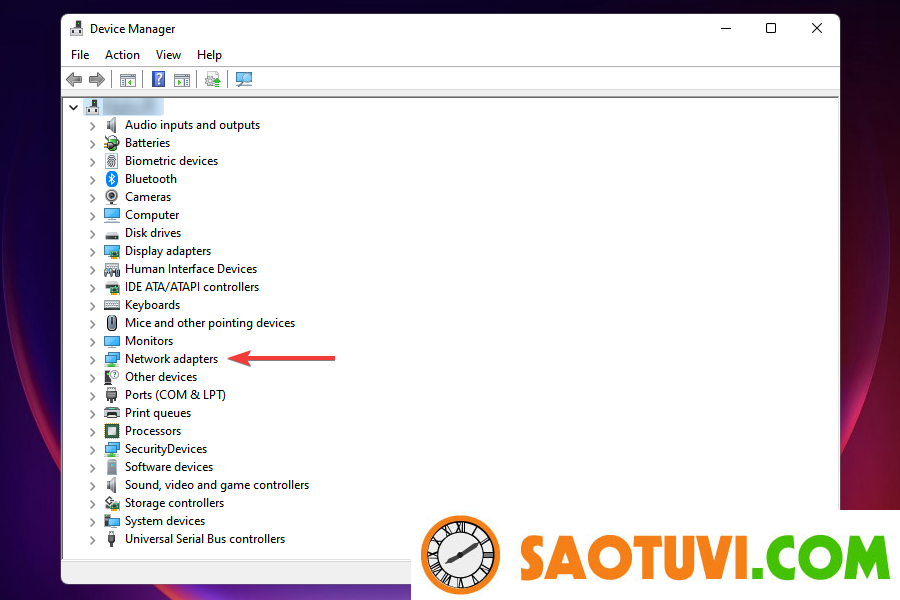900x600 pixels.
Task: Open the File menu
Action: (x=80, y=55)
